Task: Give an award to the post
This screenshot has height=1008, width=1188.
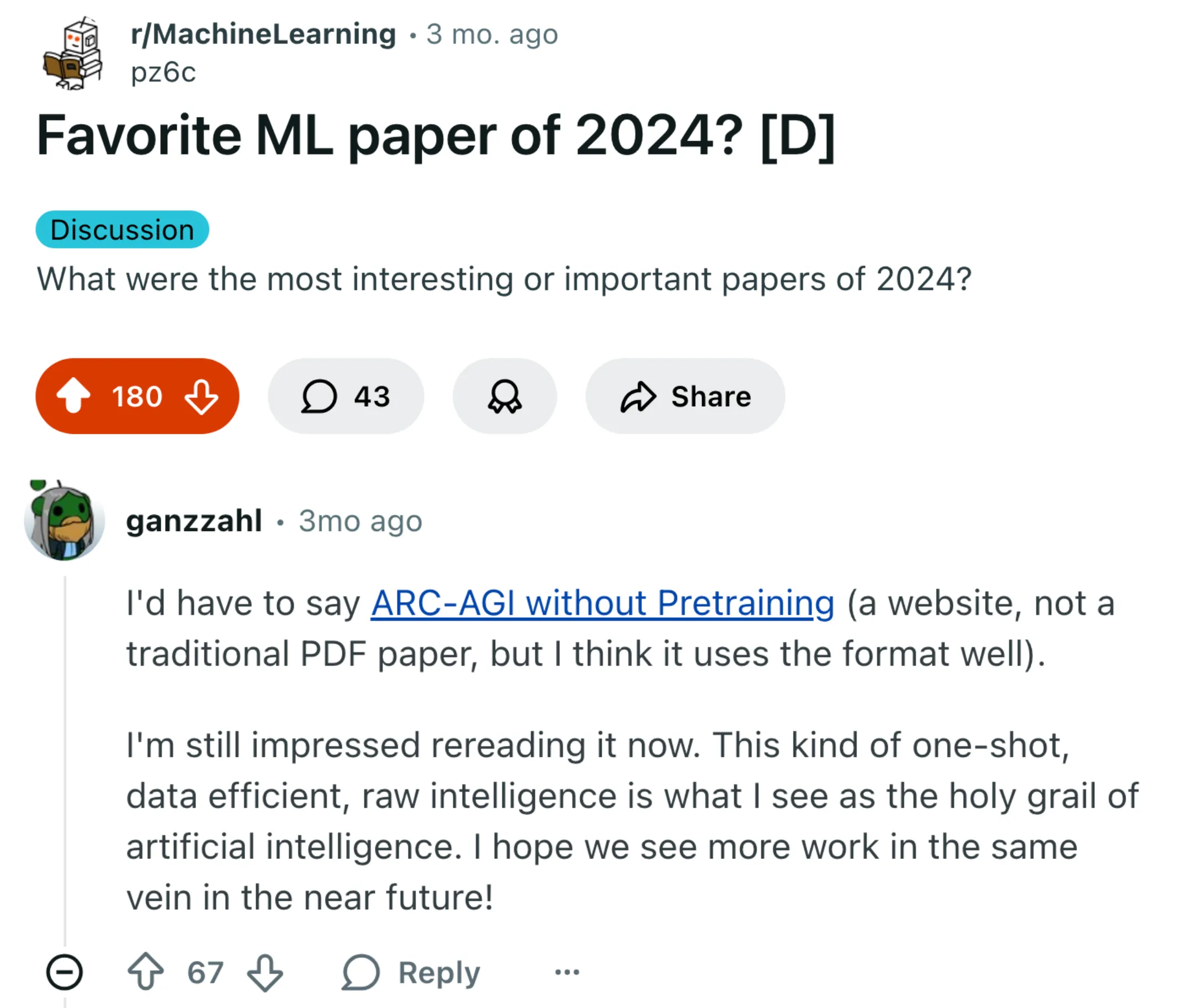Action: 505,396
